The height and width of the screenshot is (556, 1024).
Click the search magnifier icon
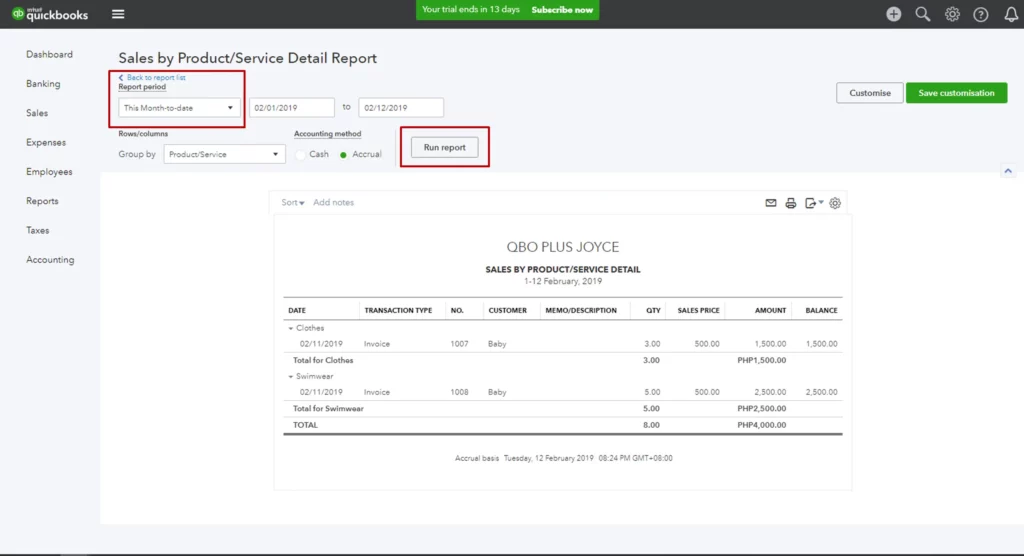(923, 14)
